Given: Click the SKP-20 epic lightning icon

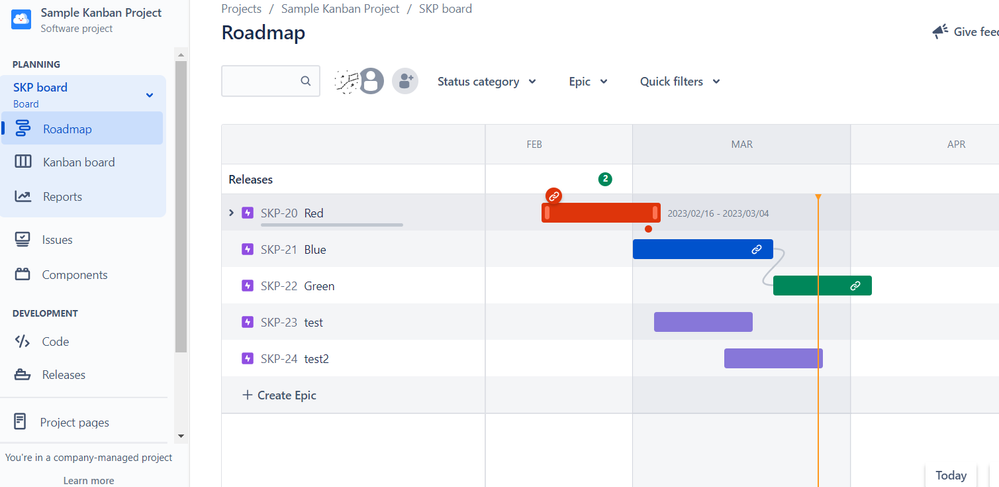Looking at the screenshot, I should [x=248, y=213].
